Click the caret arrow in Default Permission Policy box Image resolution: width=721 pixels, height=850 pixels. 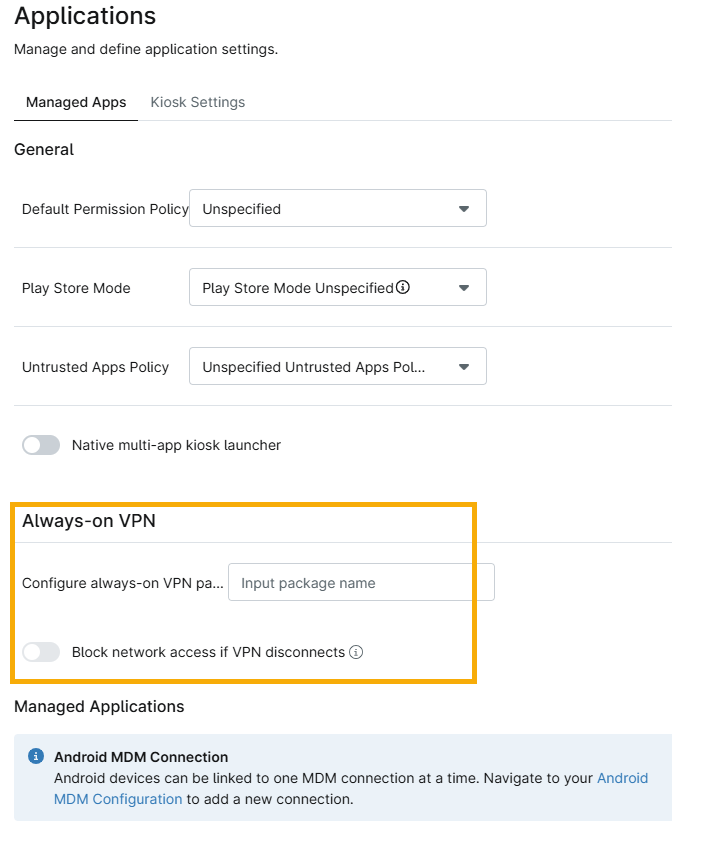point(463,209)
